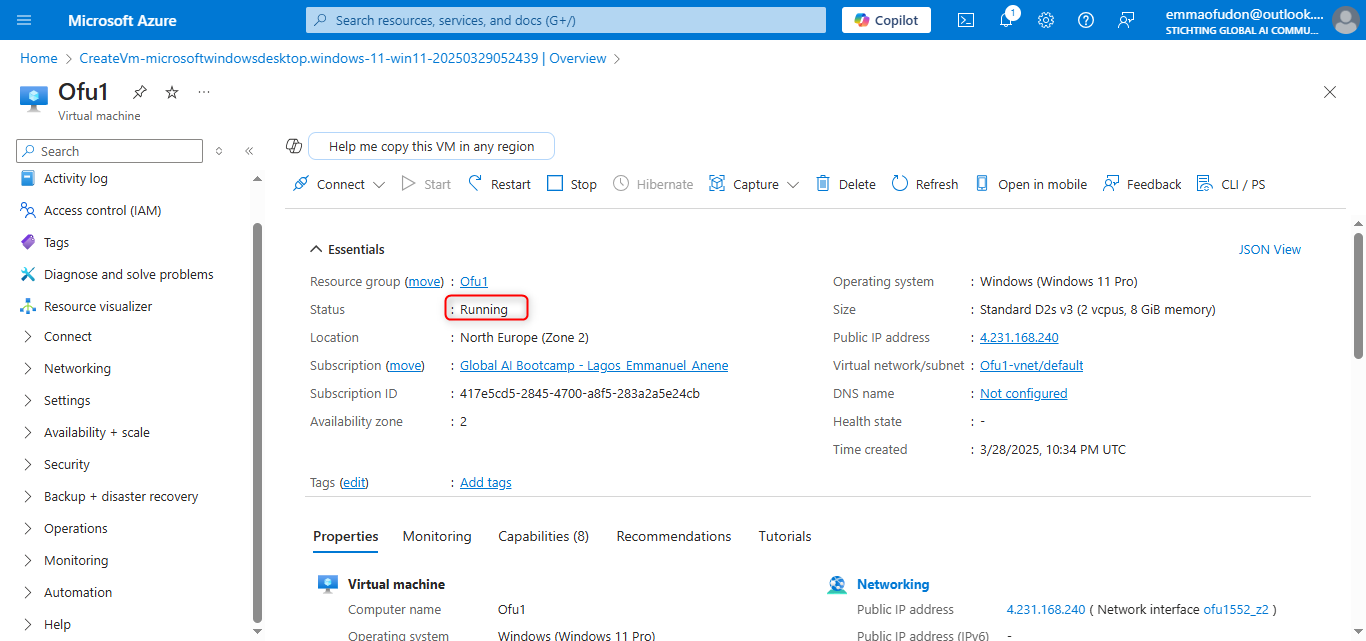Viewport: 1366px width, 641px height.
Task: Expand Connect group in sidebar
Action: click(x=68, y=337)
